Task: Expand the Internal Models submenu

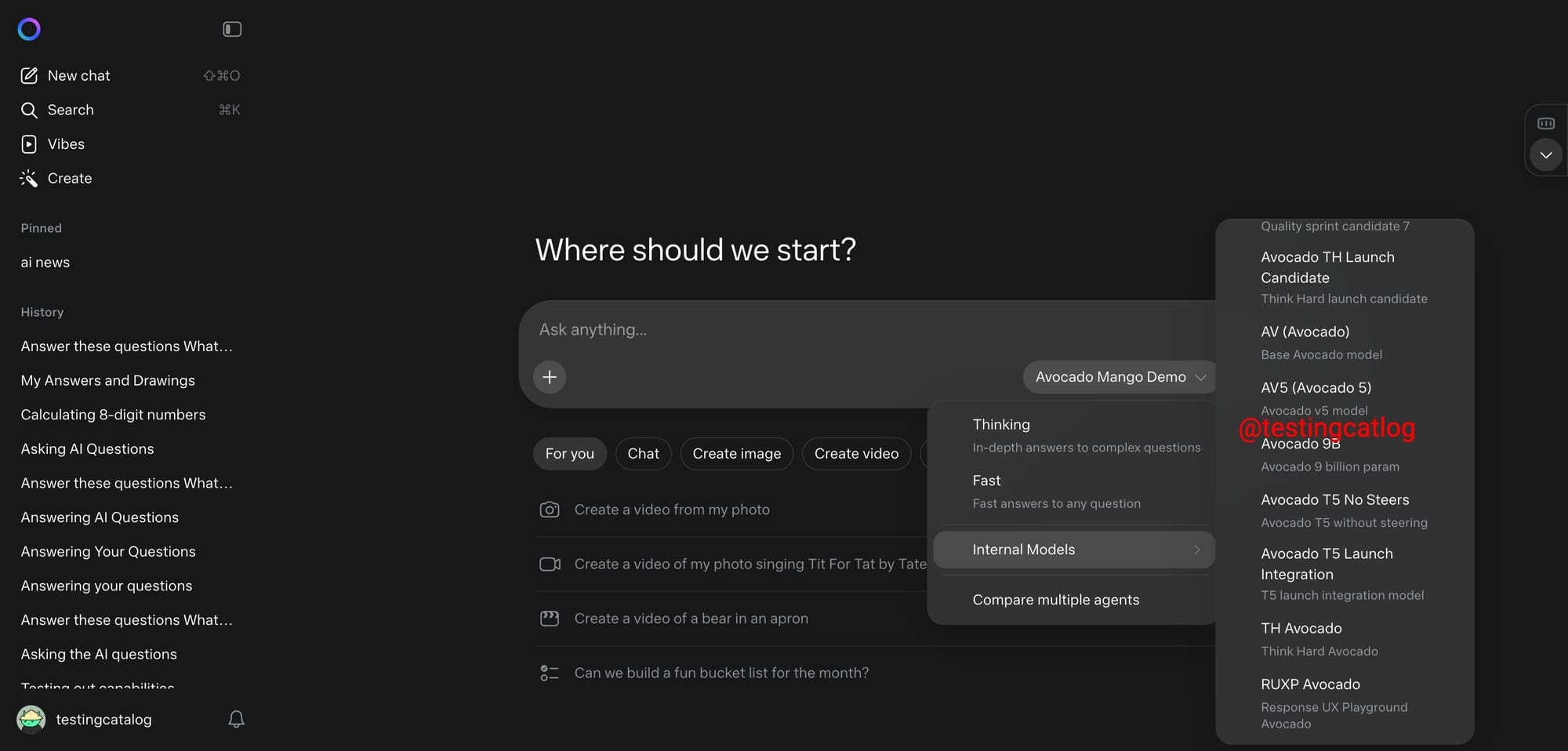Action: point(1073,550)
